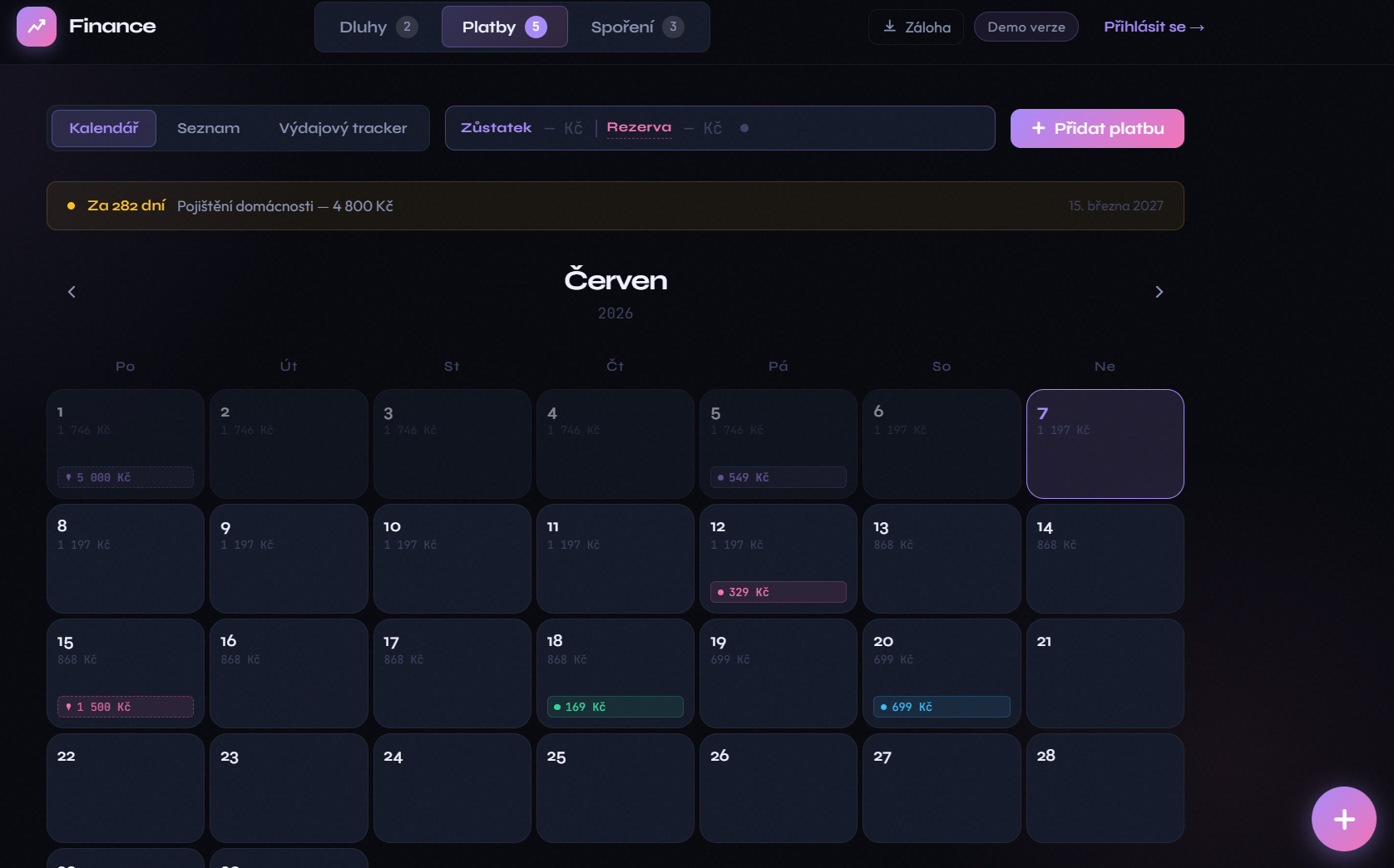The width and height of the screenshot is (1394, 868).
Task: Open the 329 Kč payment on June 12
Action: tap(779, 592)
